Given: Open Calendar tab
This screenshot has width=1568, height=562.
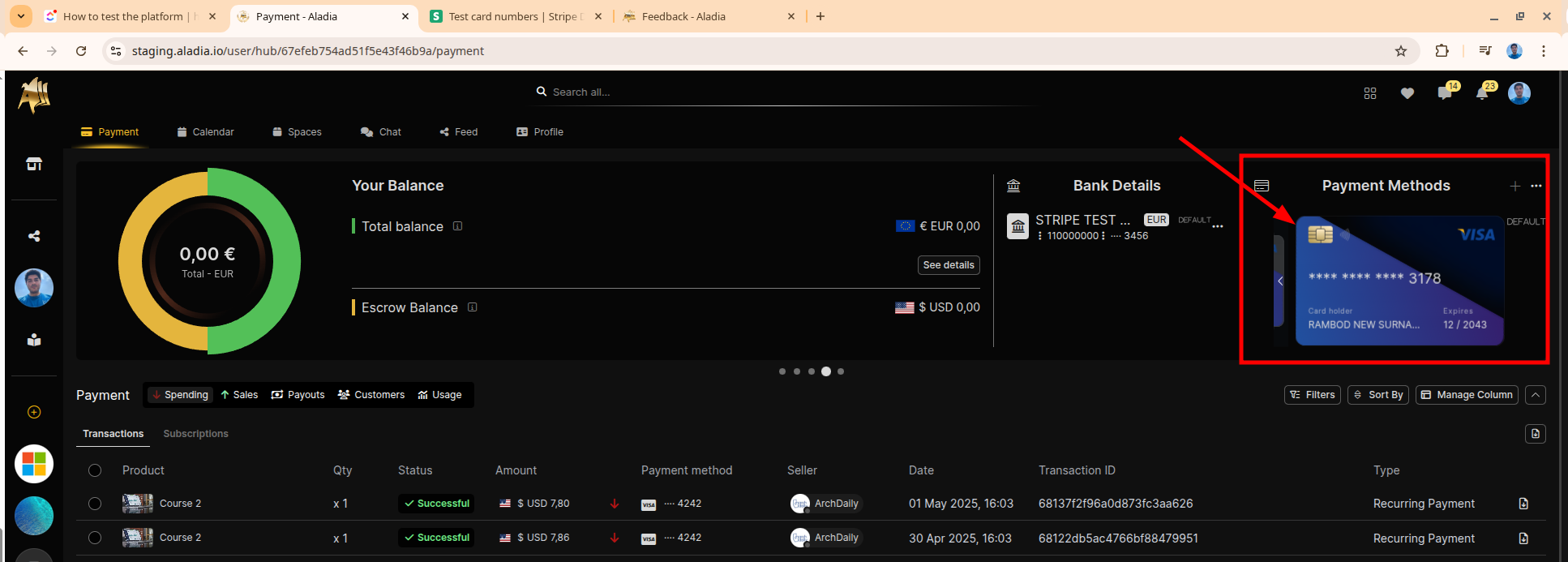Looking at the screenshot, I should click(x=206, y=132).
